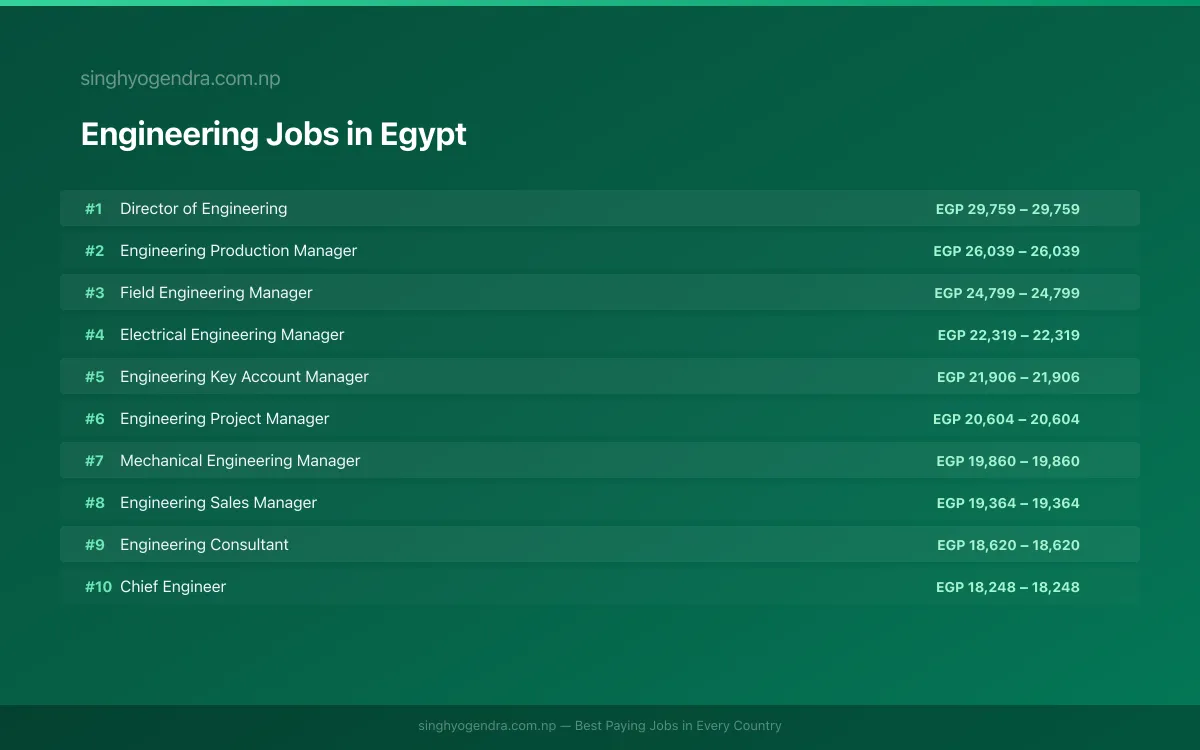Image resolution: width=1200 pixels, height=750 pixels.
Task: Click salary 'EGP 18,620 – 18,620'
Action: tap(1008, 545)
